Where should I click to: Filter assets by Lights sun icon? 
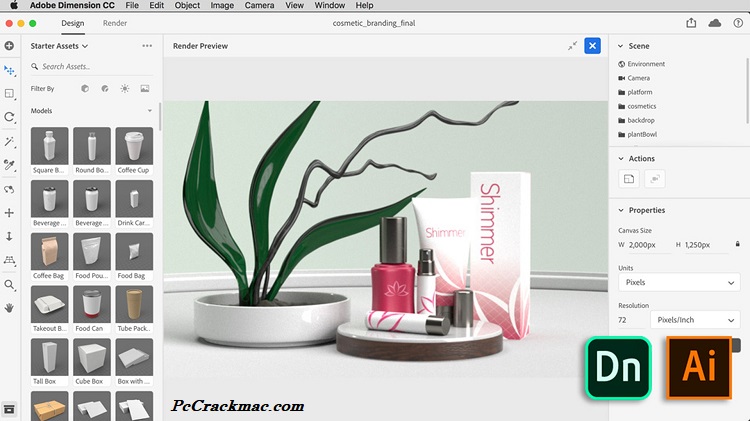pos(125,88)
